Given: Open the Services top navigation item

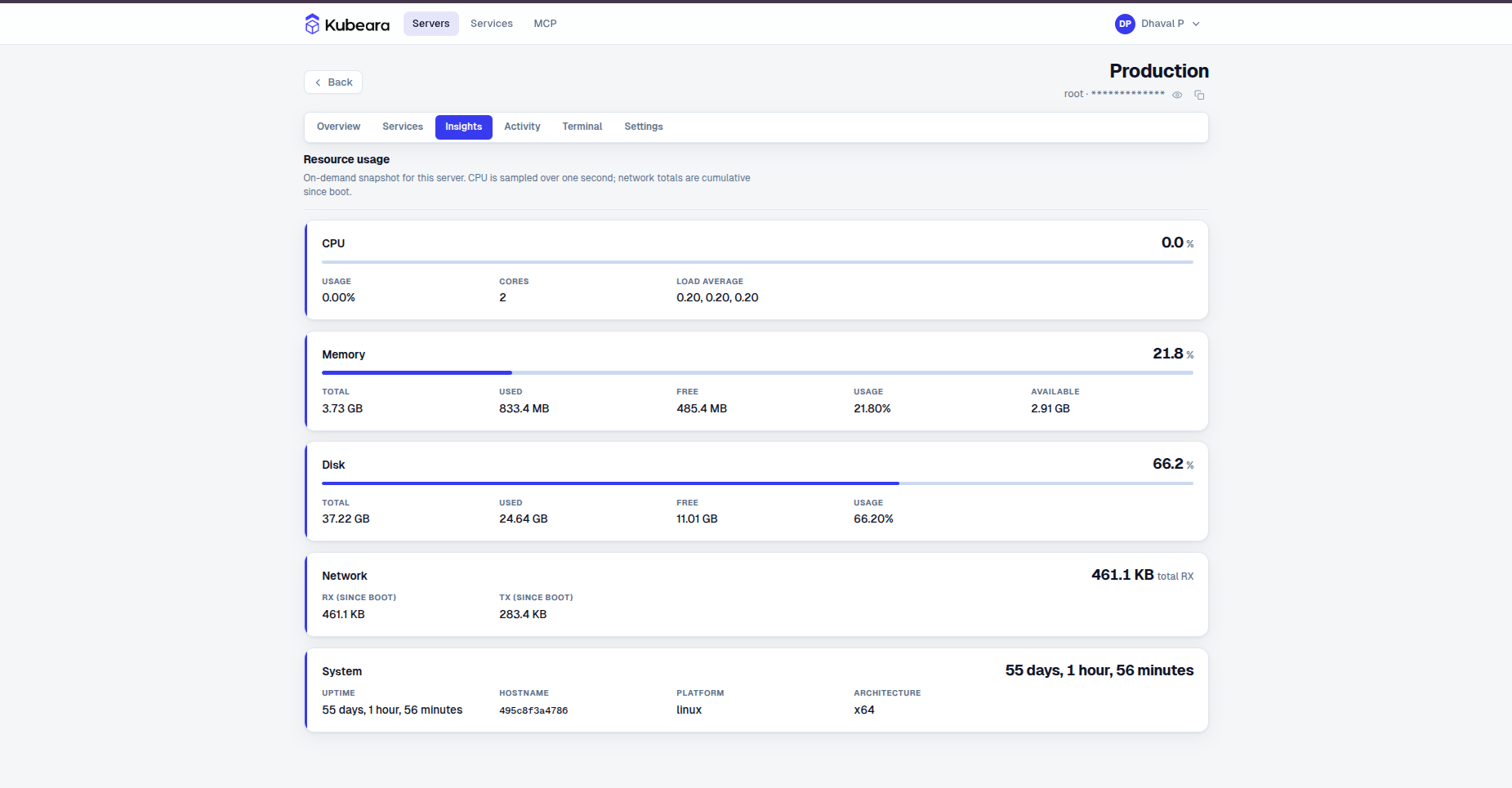Looking at the screenshot, I should (492, 24).
